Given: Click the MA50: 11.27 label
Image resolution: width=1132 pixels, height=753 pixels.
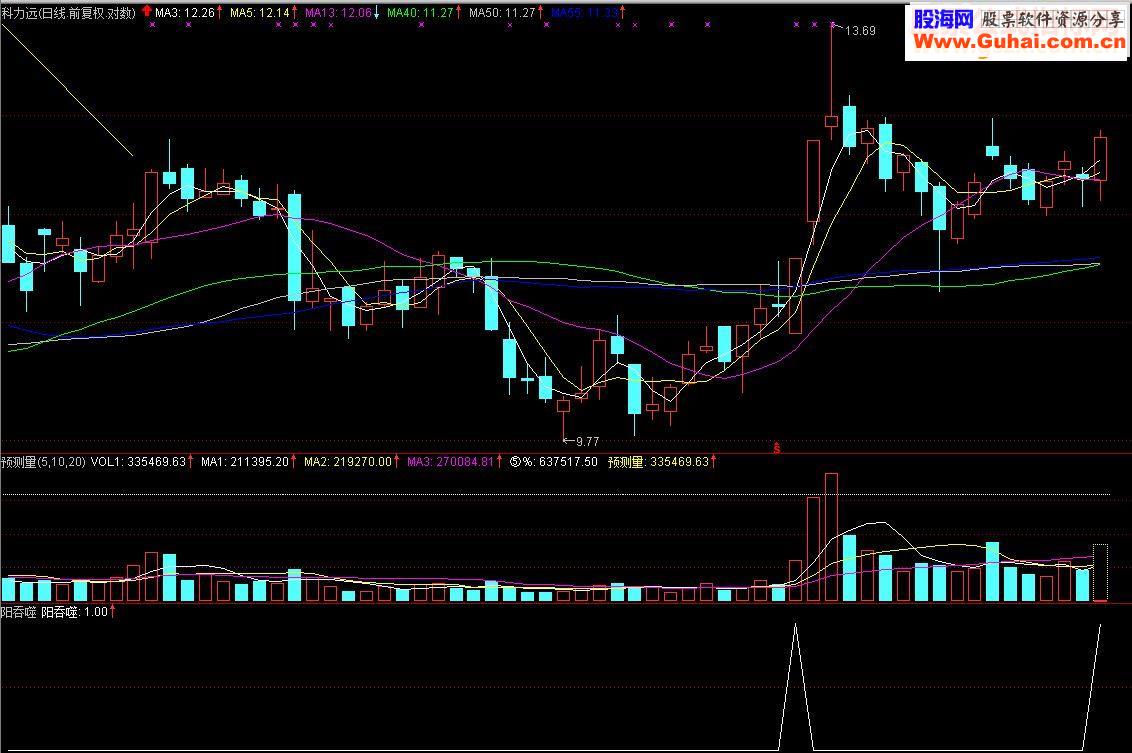Looking at the screenshot, I should pos(502,12).
